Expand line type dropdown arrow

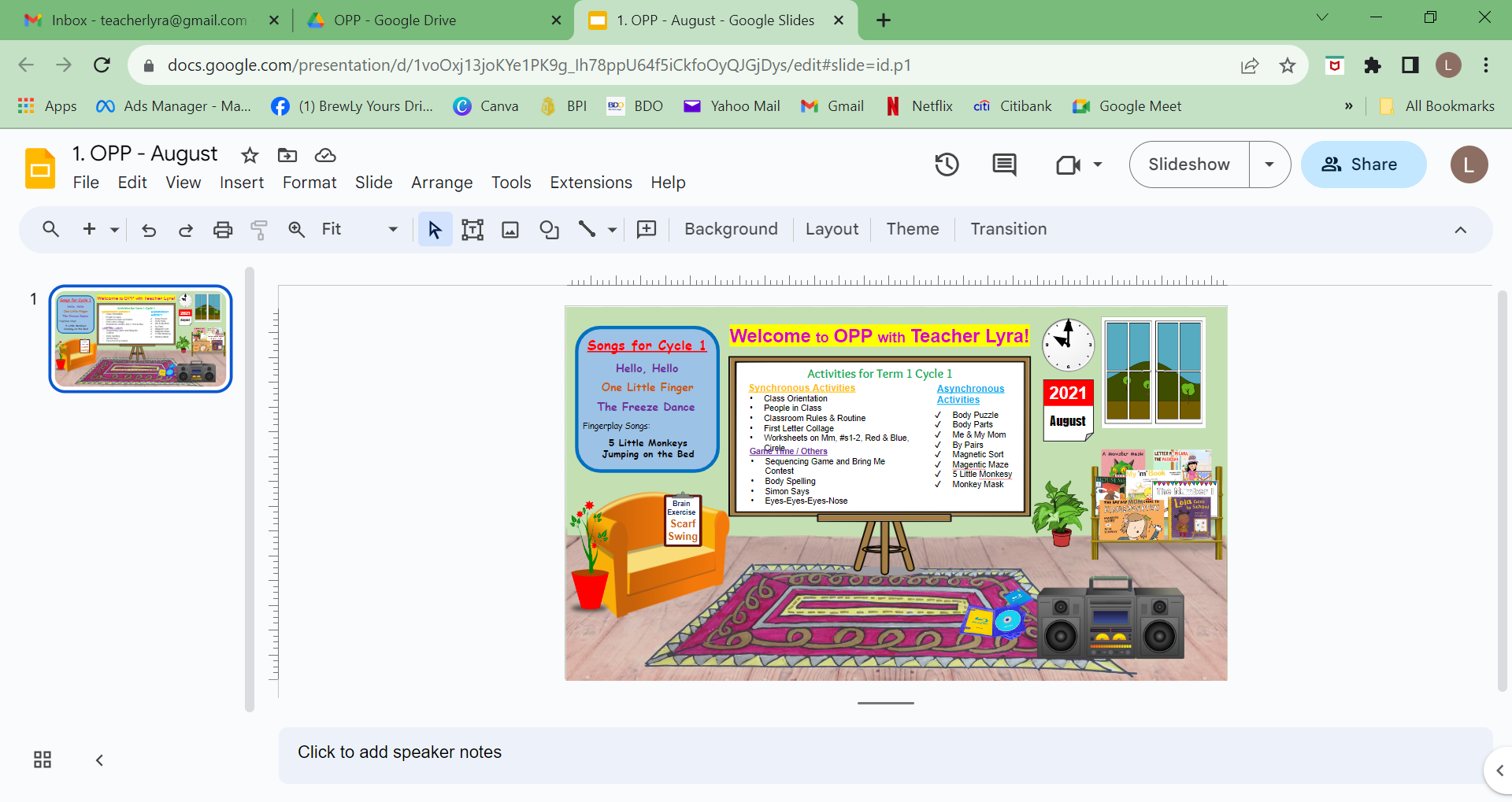point(612,230)
